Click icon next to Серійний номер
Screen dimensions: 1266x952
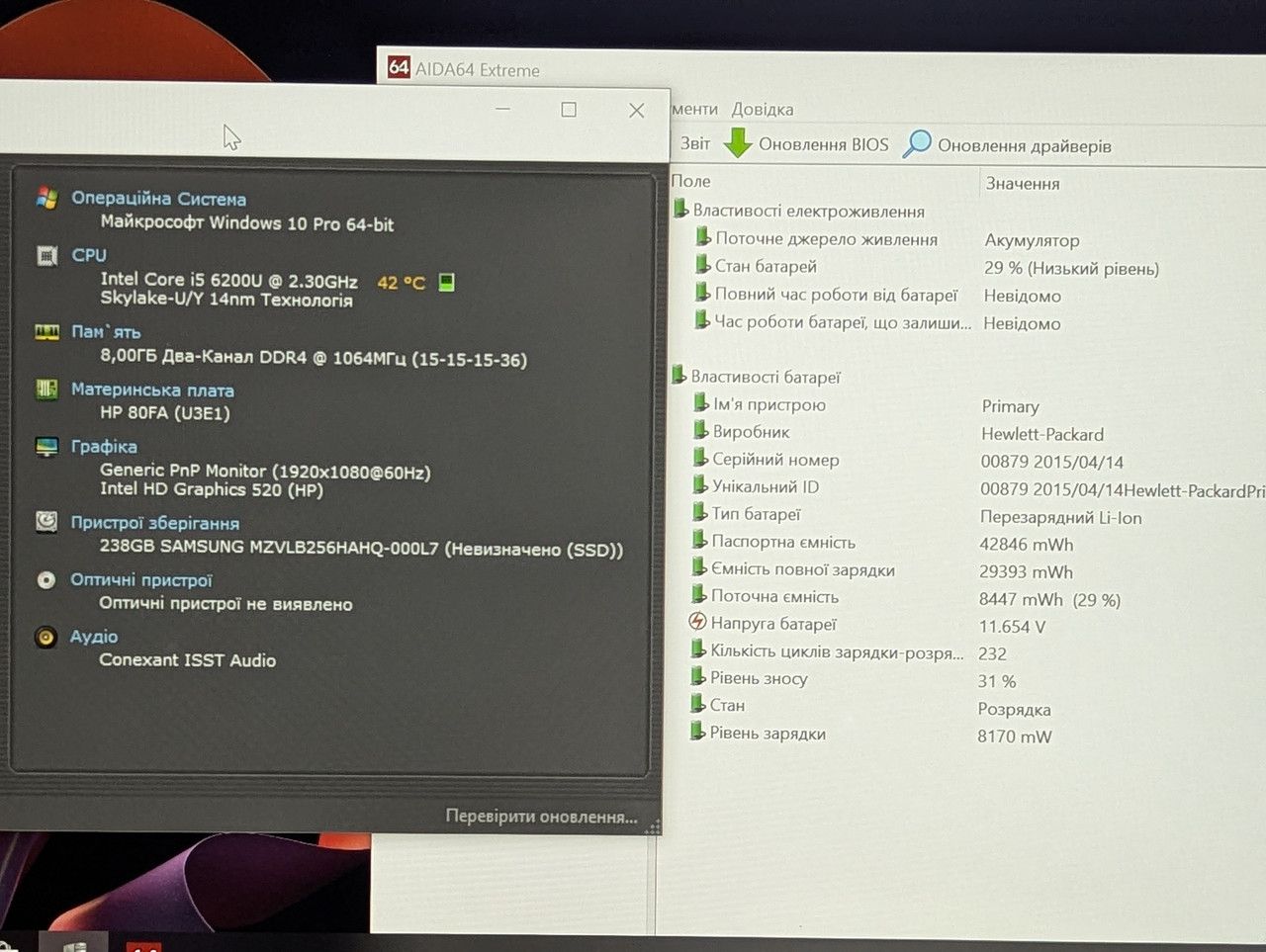(701, 458)
